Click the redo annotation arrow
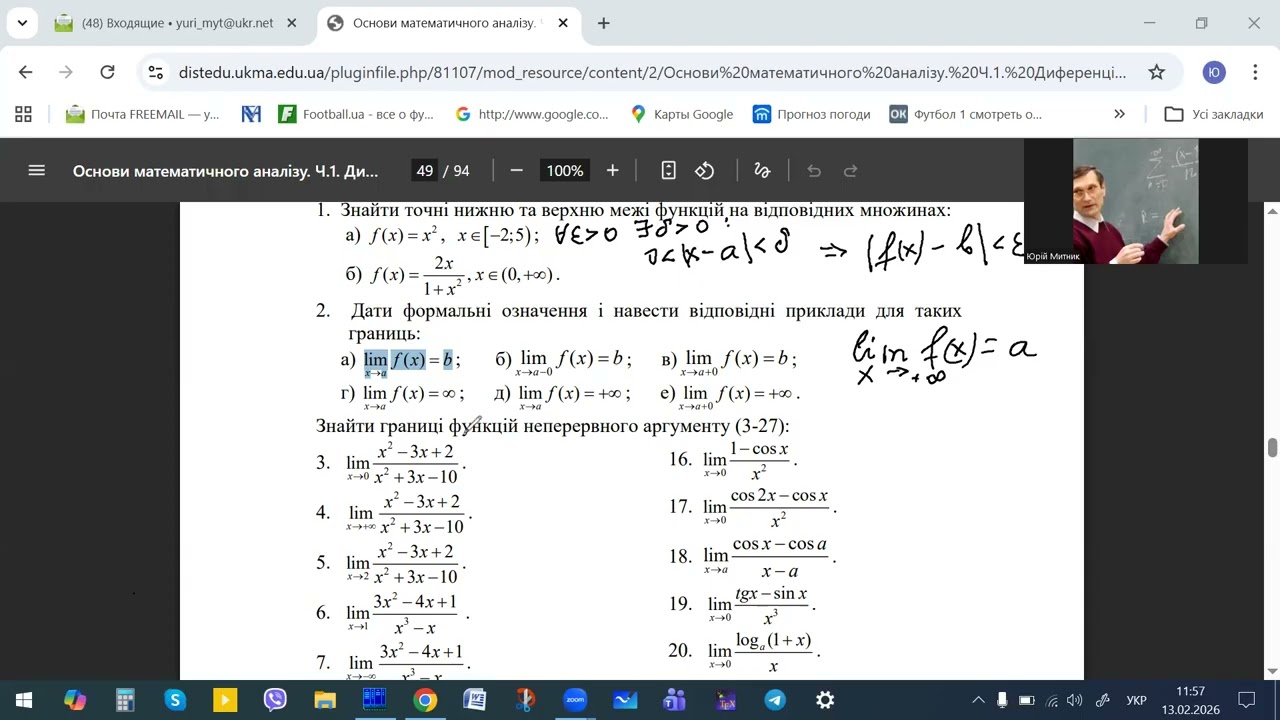Image resolution: width=1280 pixels, height=720 pixels. (851, 171)
